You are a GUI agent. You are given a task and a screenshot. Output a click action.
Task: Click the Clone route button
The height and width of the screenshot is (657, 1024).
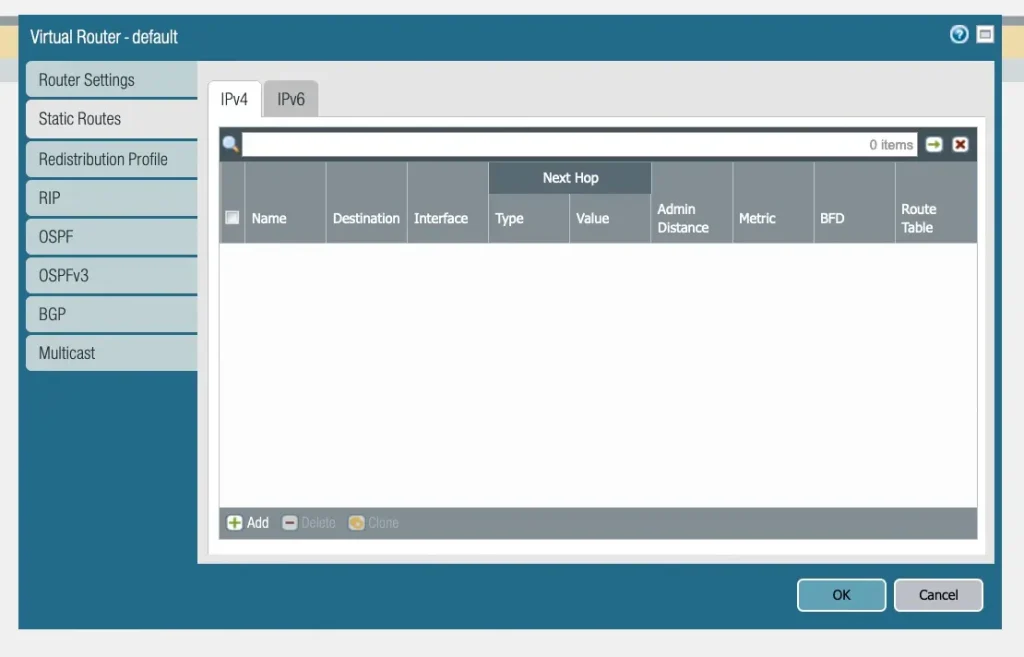(373, 523)
